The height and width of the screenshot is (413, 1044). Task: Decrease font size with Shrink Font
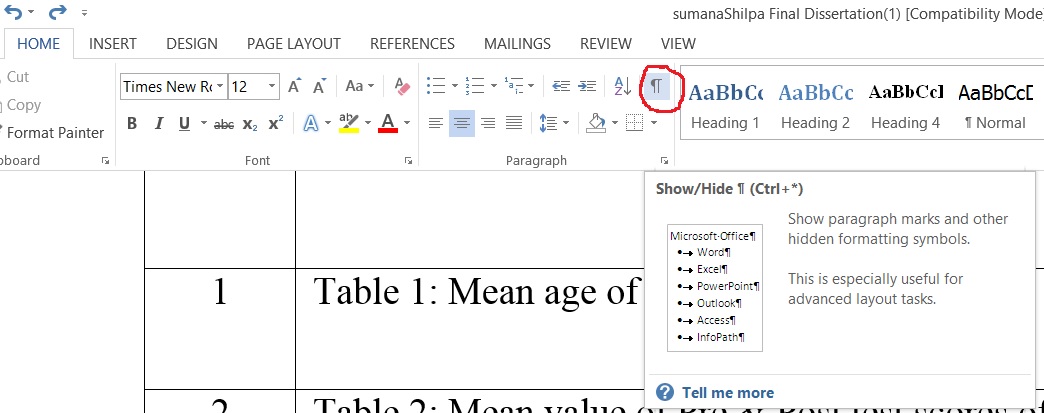click(320, 86)
